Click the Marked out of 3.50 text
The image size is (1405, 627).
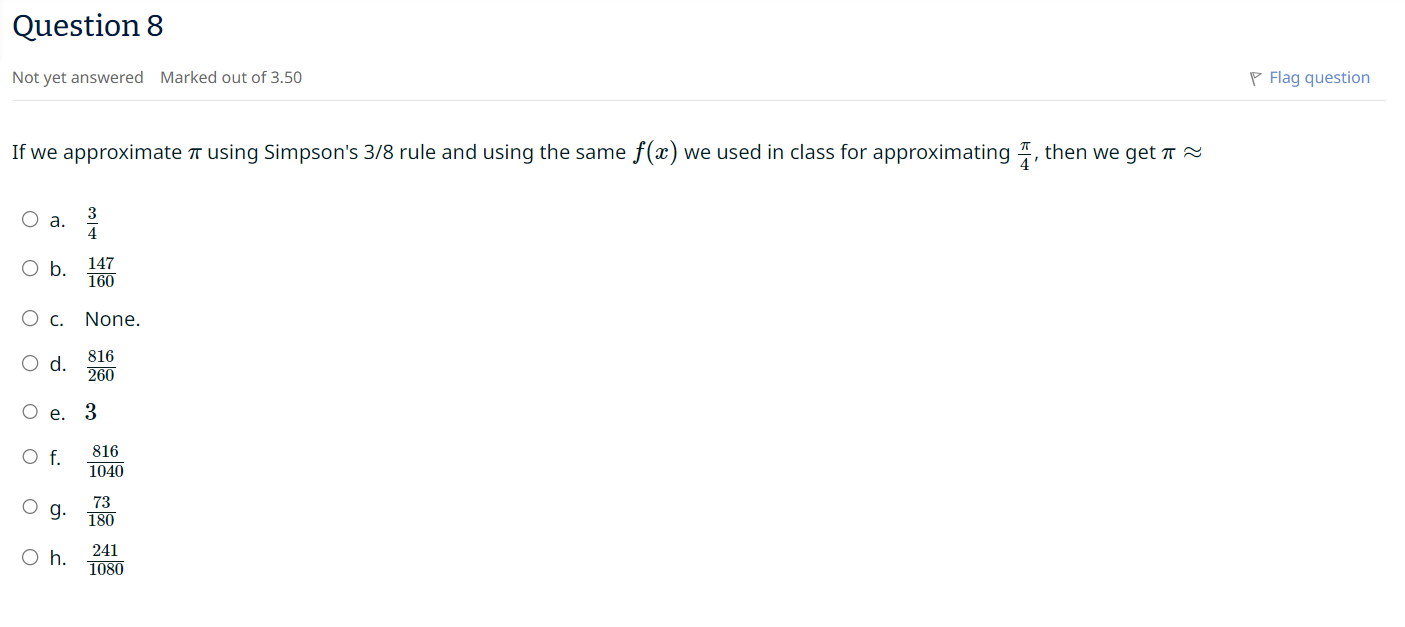point(231,77)
